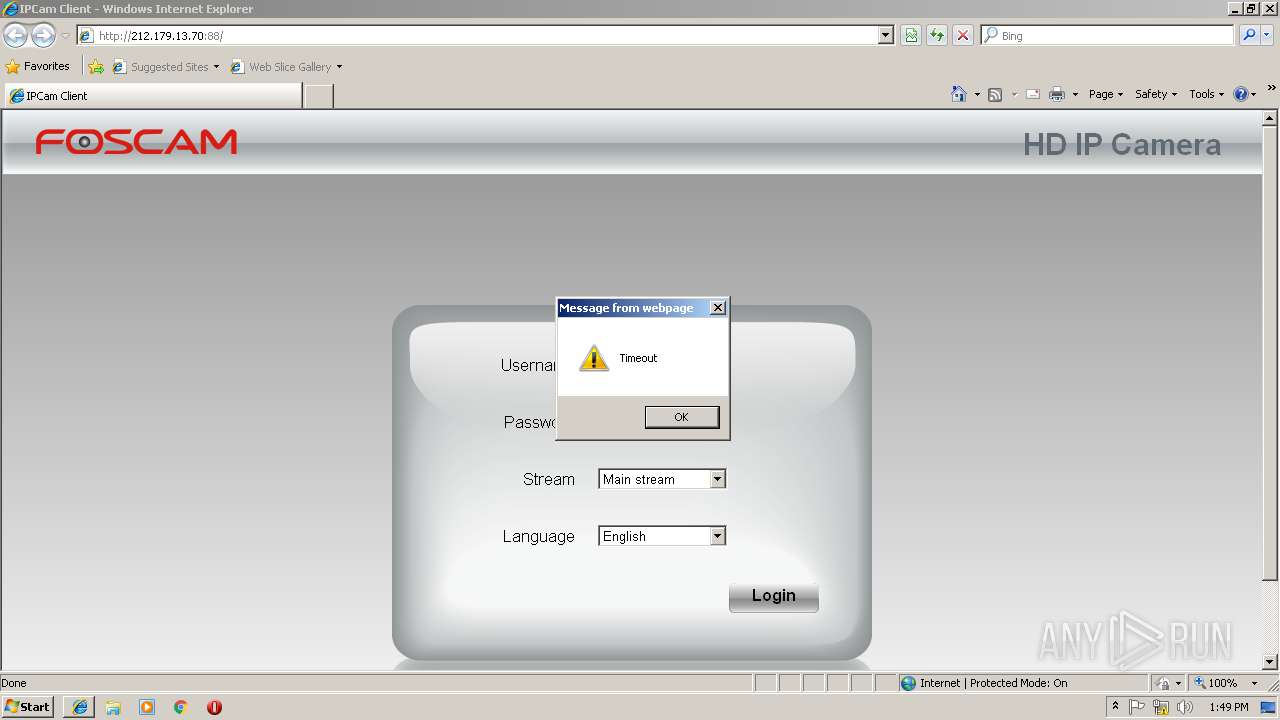Click the 100% zoom level button
This screenshot has width=1280, height=720.
(1215, 683)
